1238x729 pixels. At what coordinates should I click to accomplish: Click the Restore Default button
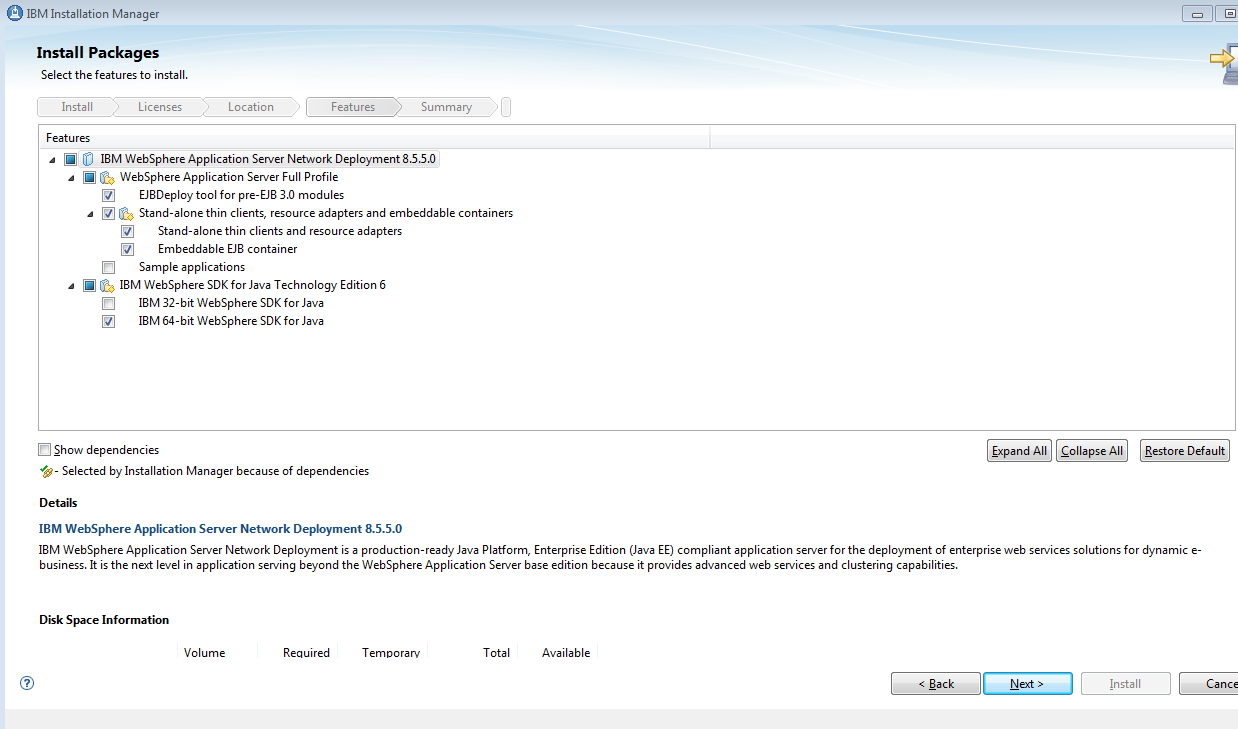click(x=1185, y=451)
